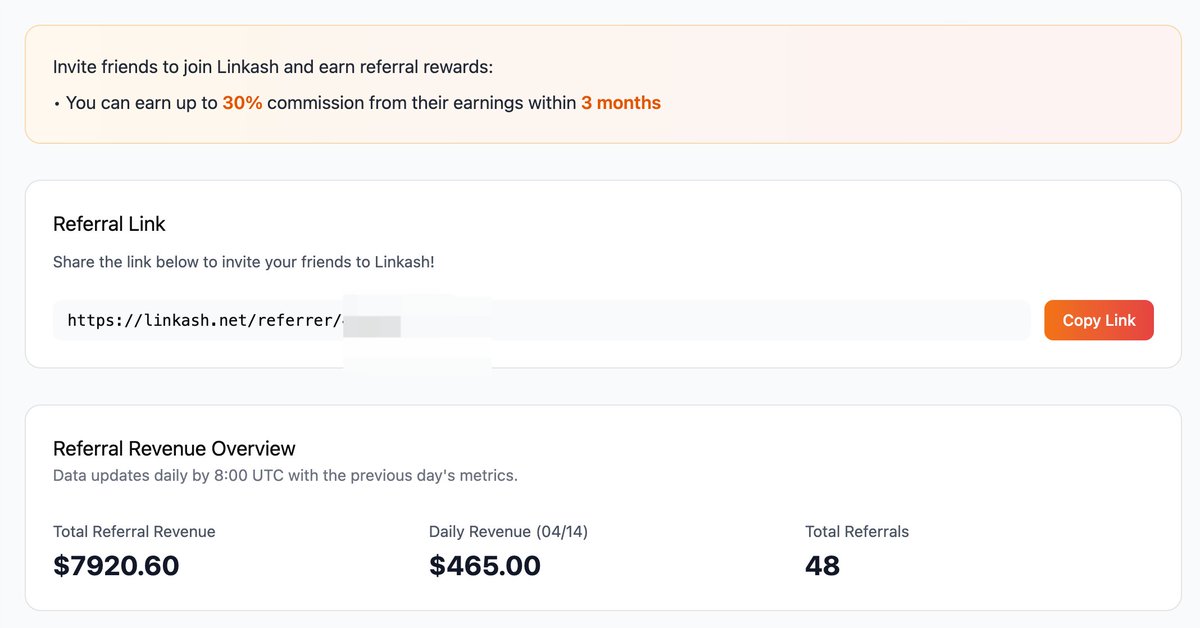1200x628 pixels.
Task: Click the Referral Revenue Overview heading
Action: click(x=174, y=448)
